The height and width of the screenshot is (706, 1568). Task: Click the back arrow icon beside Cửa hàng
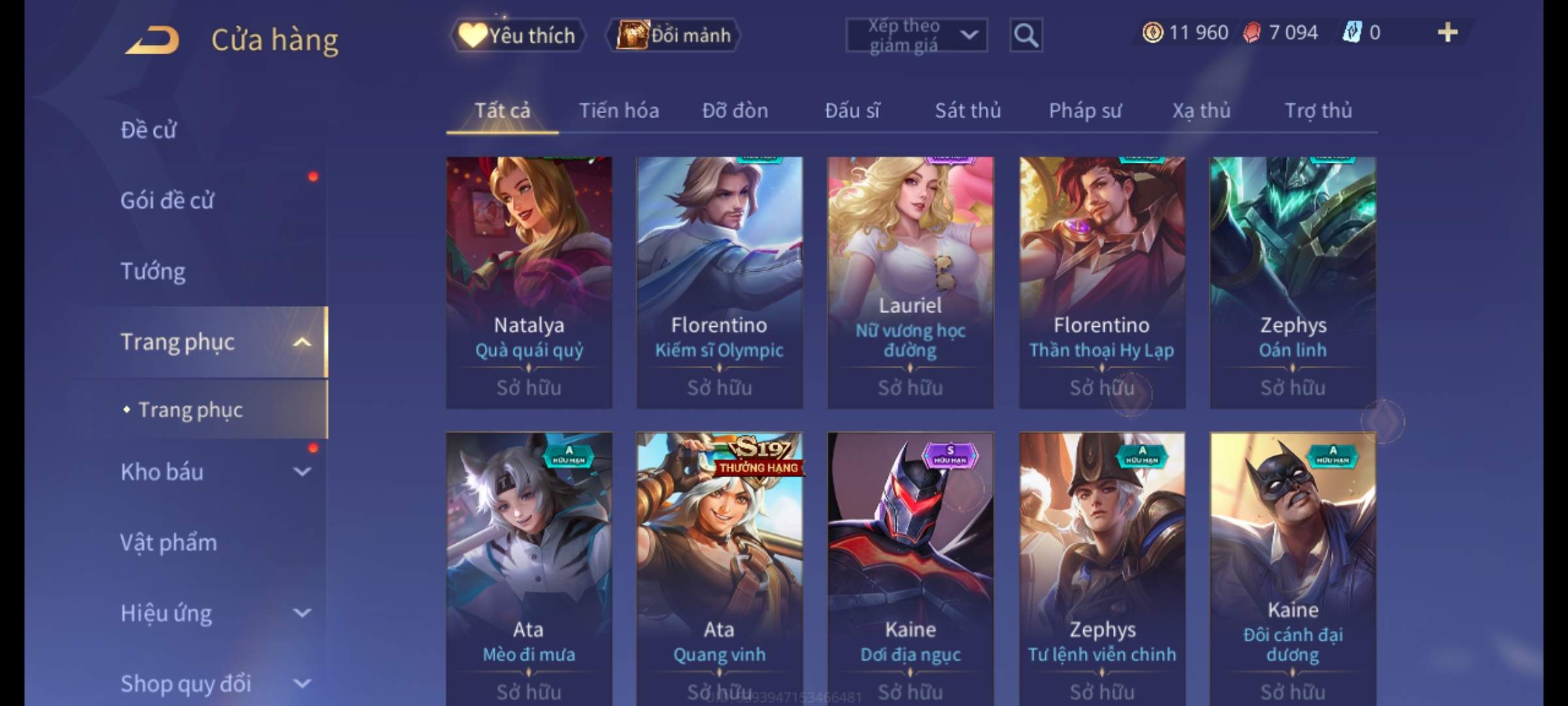coord(152,39)
